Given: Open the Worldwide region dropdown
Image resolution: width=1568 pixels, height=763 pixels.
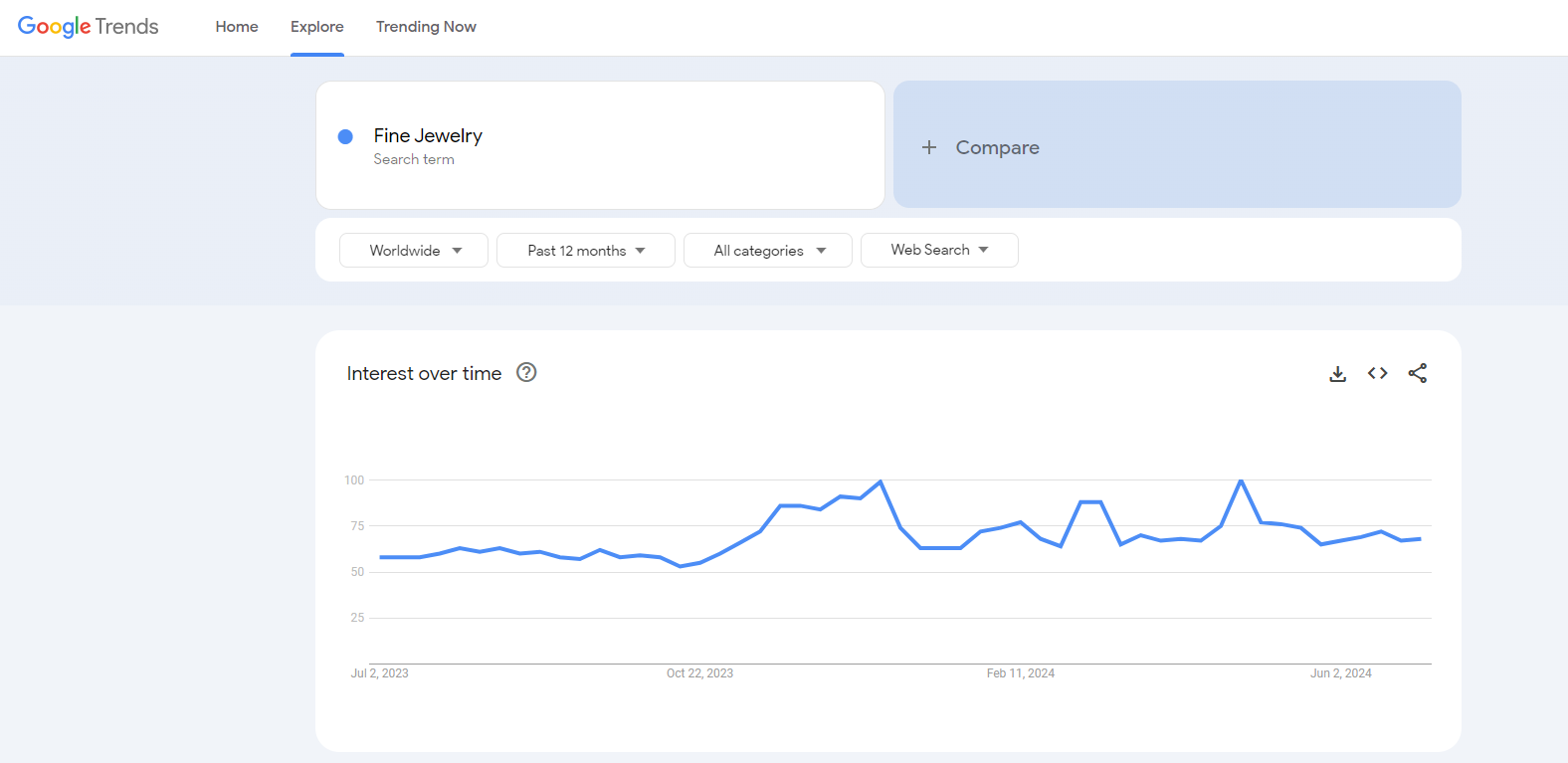Looking at the screenshot, I should pyautogui.click(x=414, y=250).
